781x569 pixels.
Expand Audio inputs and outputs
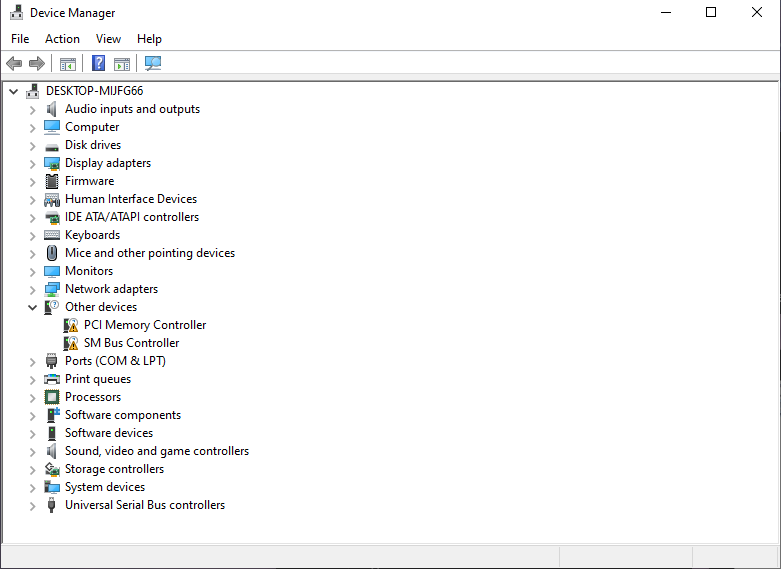[33, 110]
